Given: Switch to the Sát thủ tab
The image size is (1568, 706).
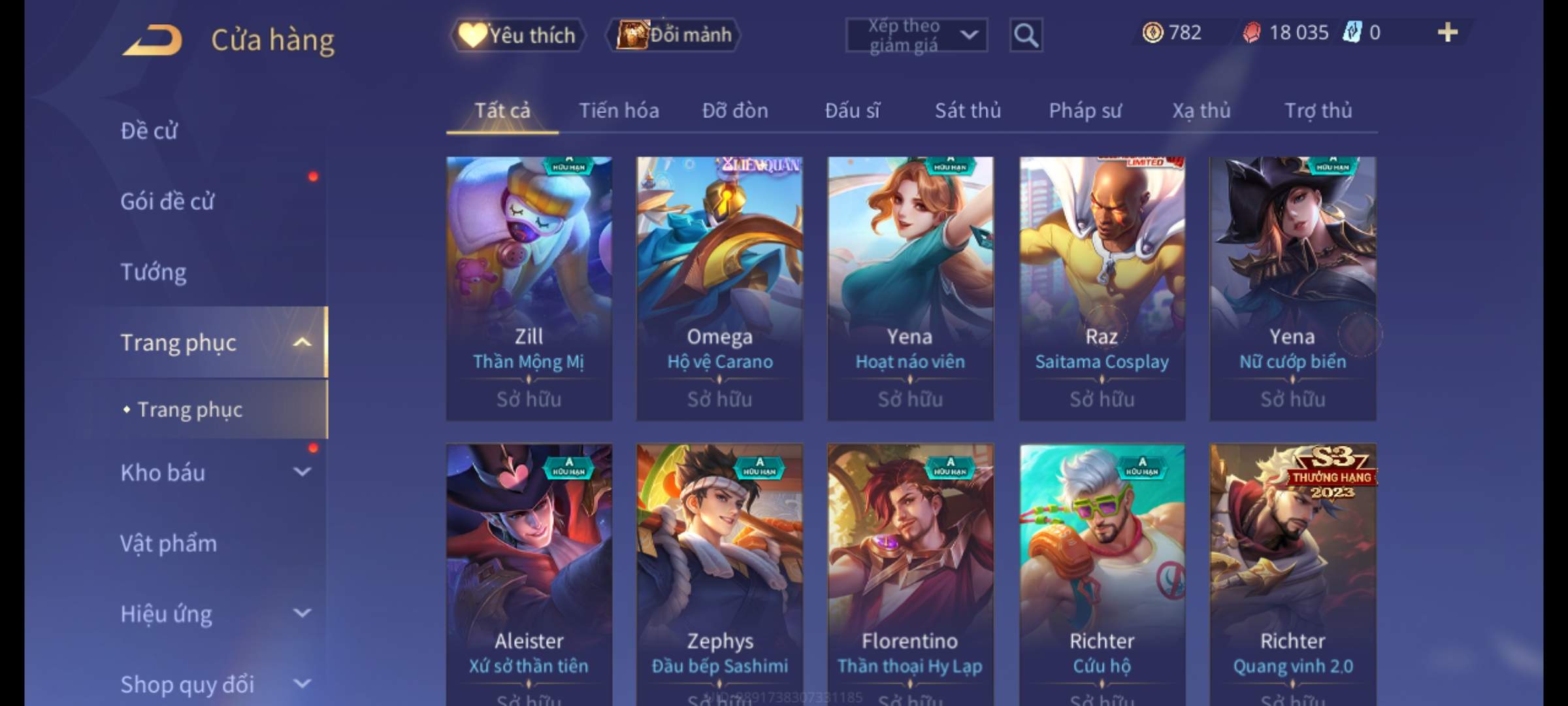Looking at the screenshot, I should [x=968, y=110].
